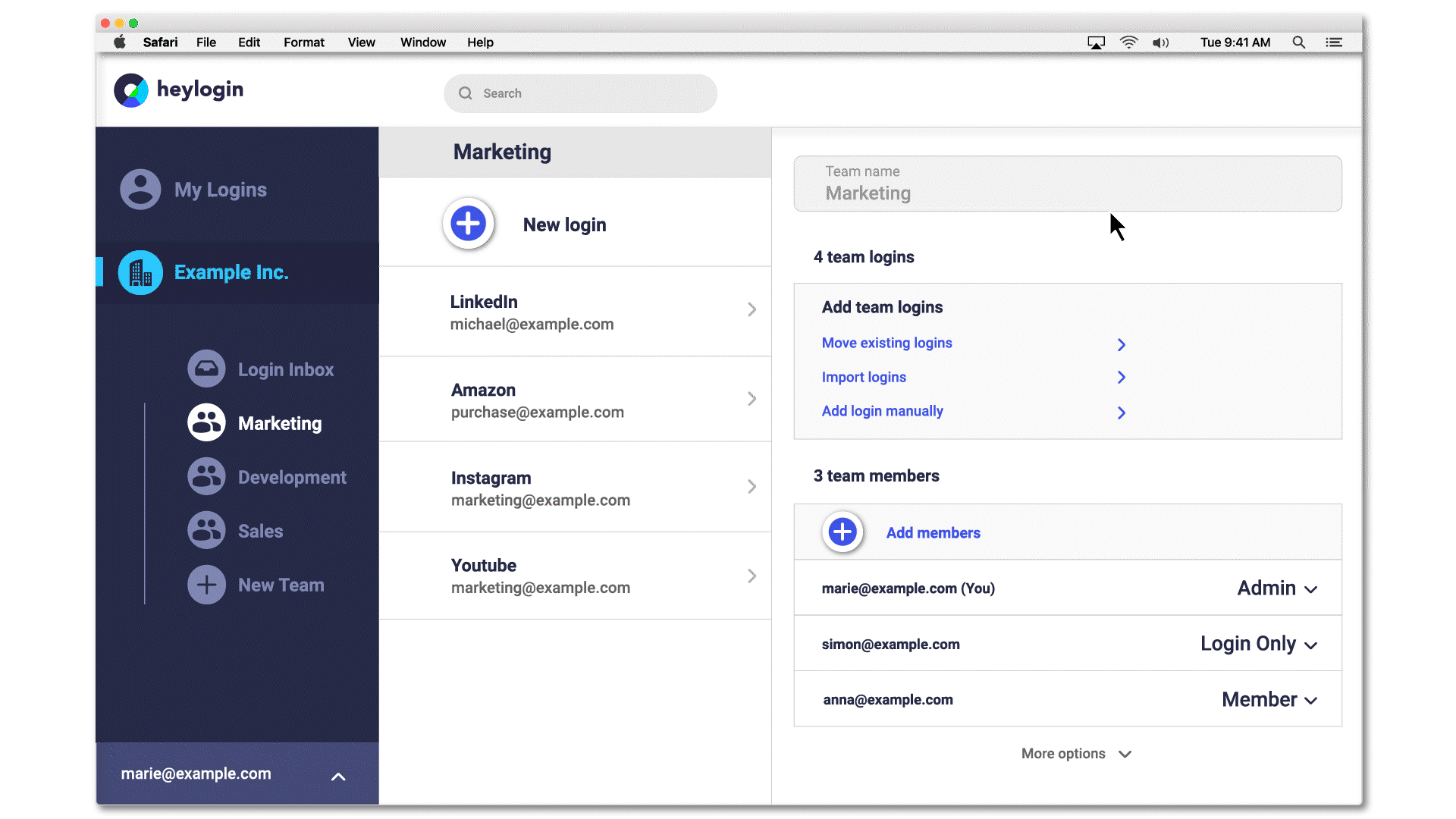Edit the Team name field
This screenshot has height=819, width=1456.
point(1068,184)
